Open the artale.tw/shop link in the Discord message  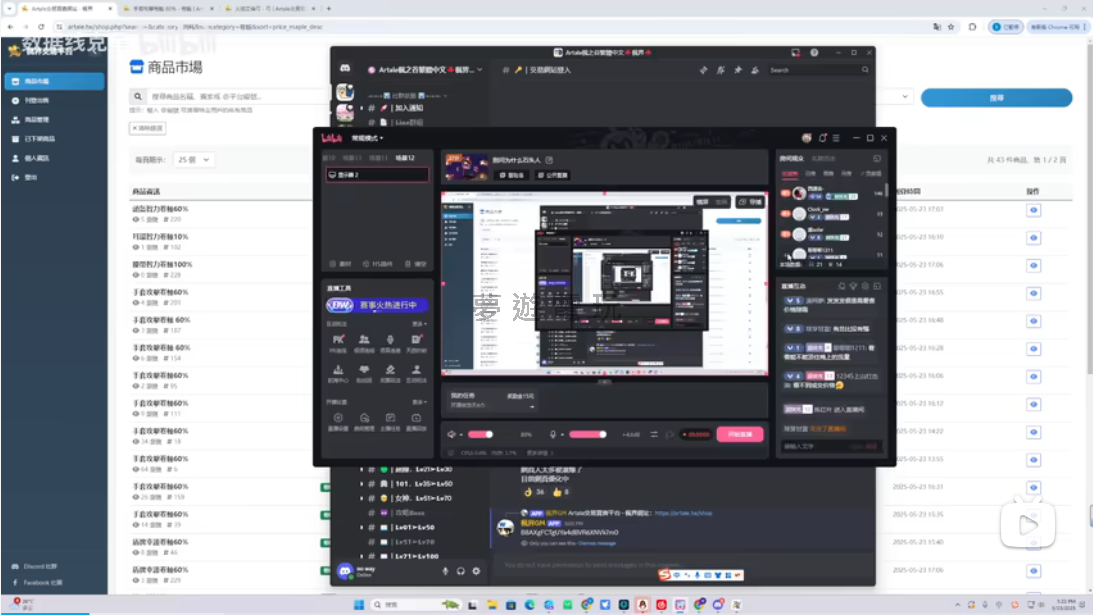tap(683, 513)
